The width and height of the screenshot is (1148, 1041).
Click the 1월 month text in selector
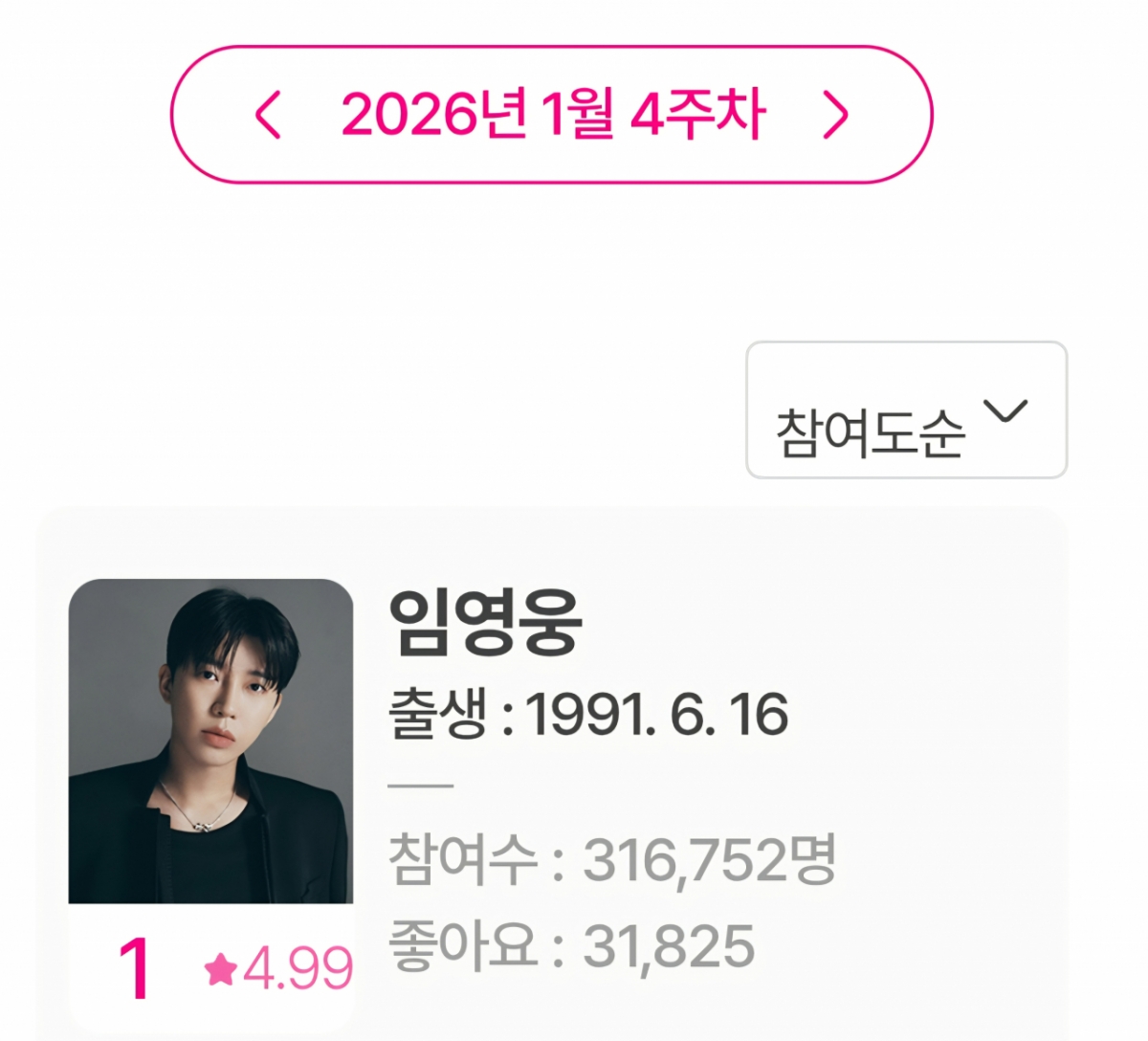point(577,115)
